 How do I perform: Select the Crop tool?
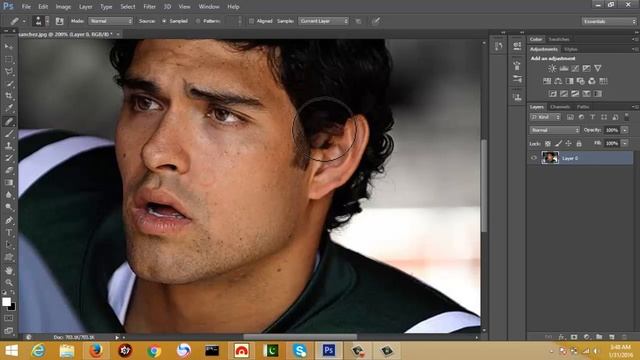tap(9, 96)
